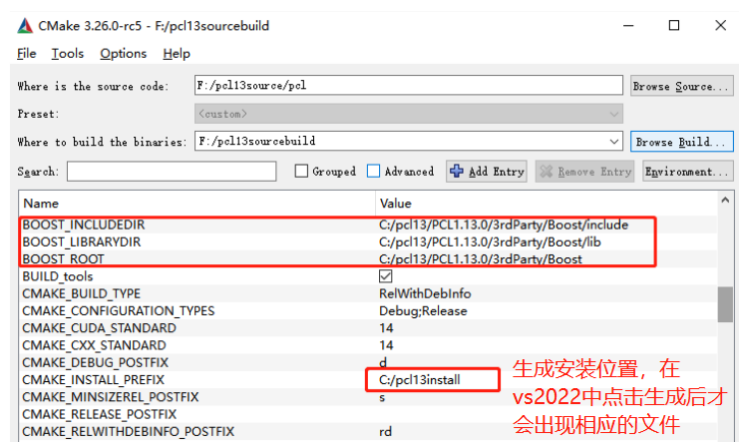This screenshot has height=442, width=739.
Task: Click the CMake logo icon in title bar
Action: (25, 26)
